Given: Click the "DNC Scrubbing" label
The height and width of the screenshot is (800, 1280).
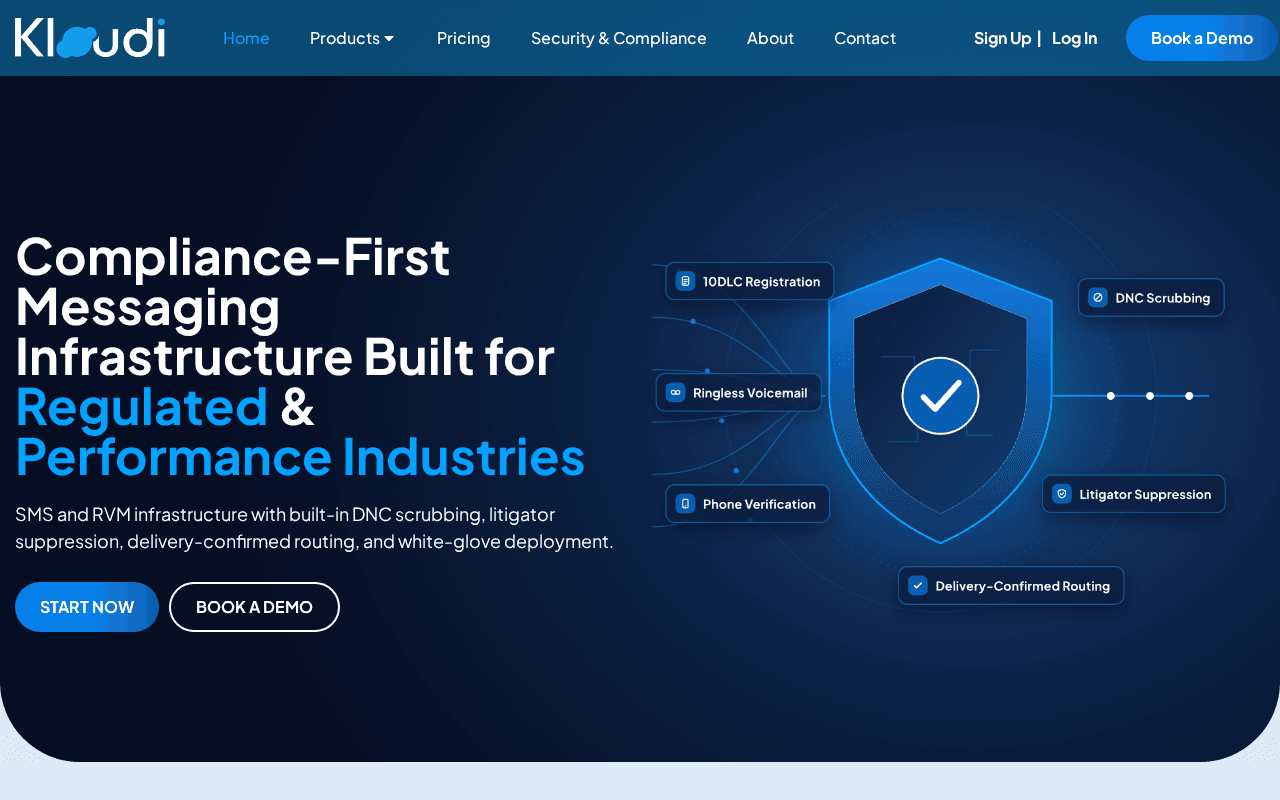Looking at the screenshot, I should point(1163,298).
